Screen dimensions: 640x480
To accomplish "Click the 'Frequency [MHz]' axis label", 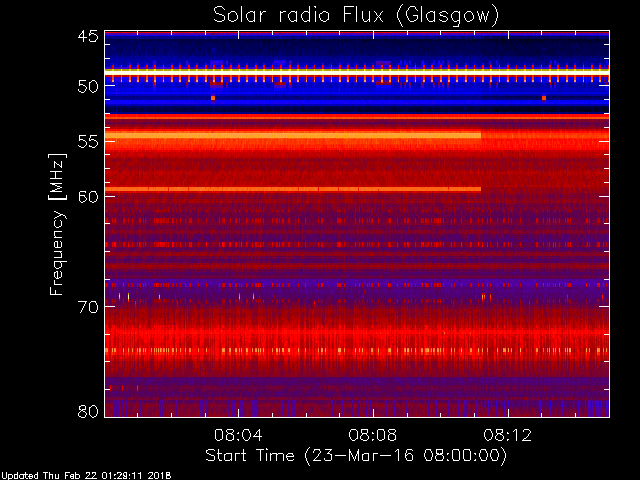I will click(x=58, y=224).
